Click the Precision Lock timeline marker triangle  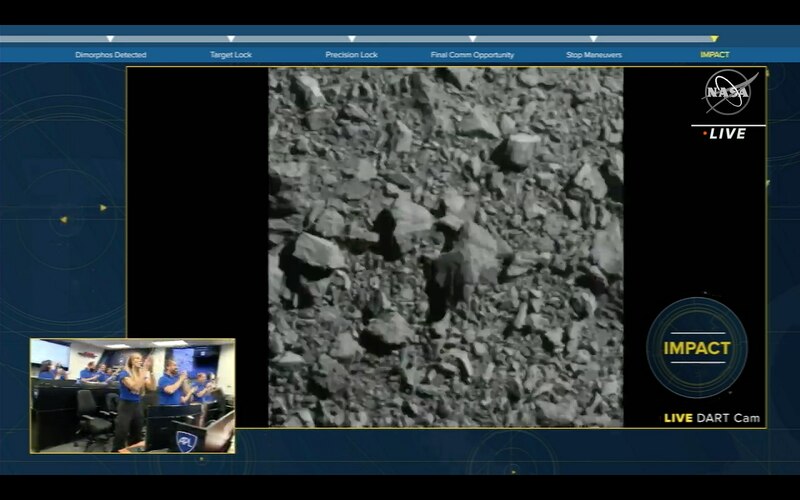point(352,39)
